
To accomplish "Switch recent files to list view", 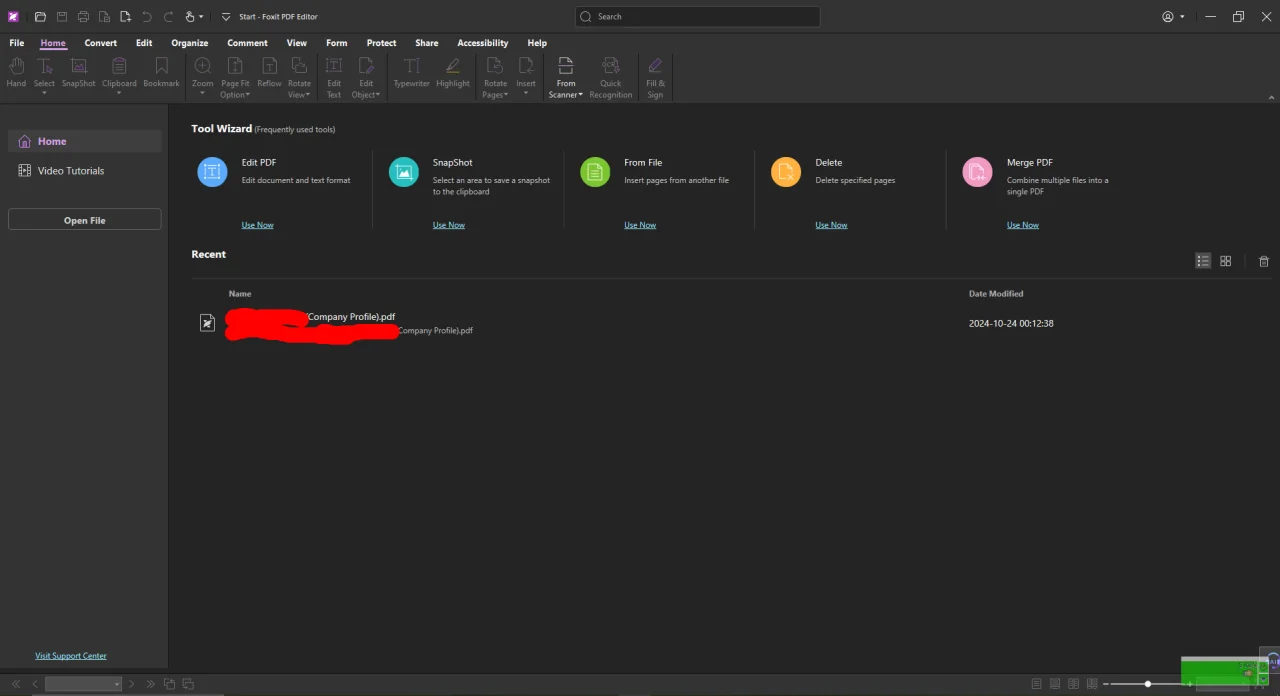I will pos(1203,261).
